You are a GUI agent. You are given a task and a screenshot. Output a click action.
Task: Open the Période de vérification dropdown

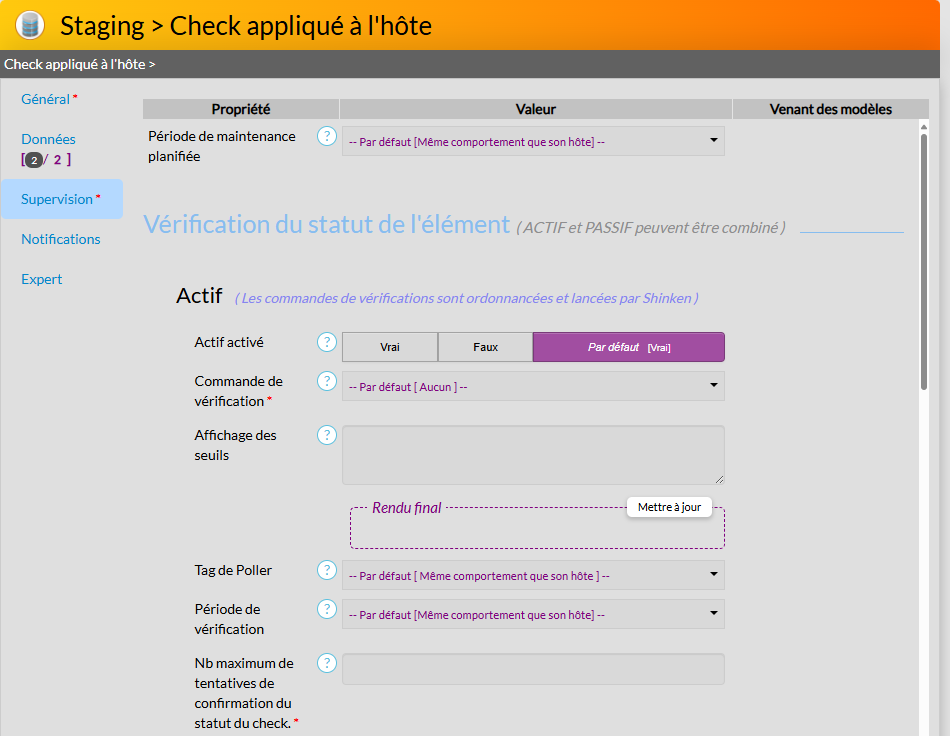point(533,614)
